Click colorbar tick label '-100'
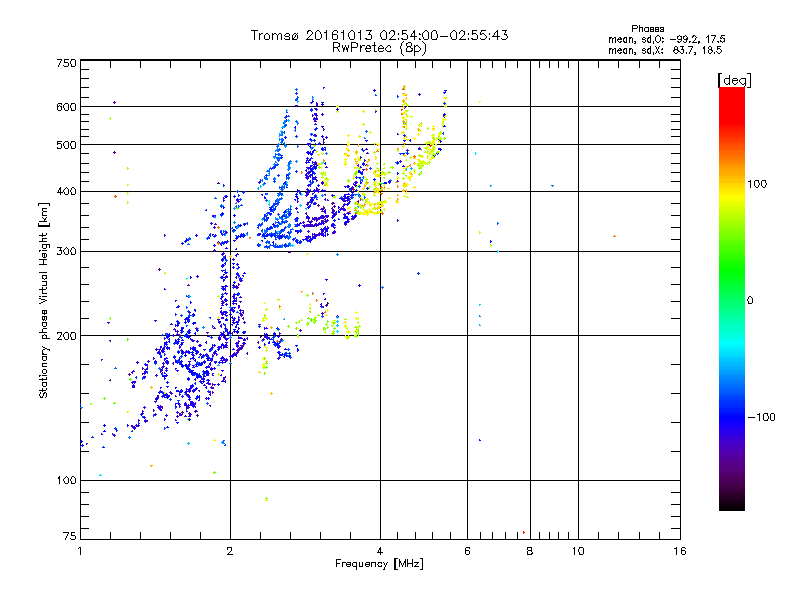The image size is (800, 600). tap(761, 417)
